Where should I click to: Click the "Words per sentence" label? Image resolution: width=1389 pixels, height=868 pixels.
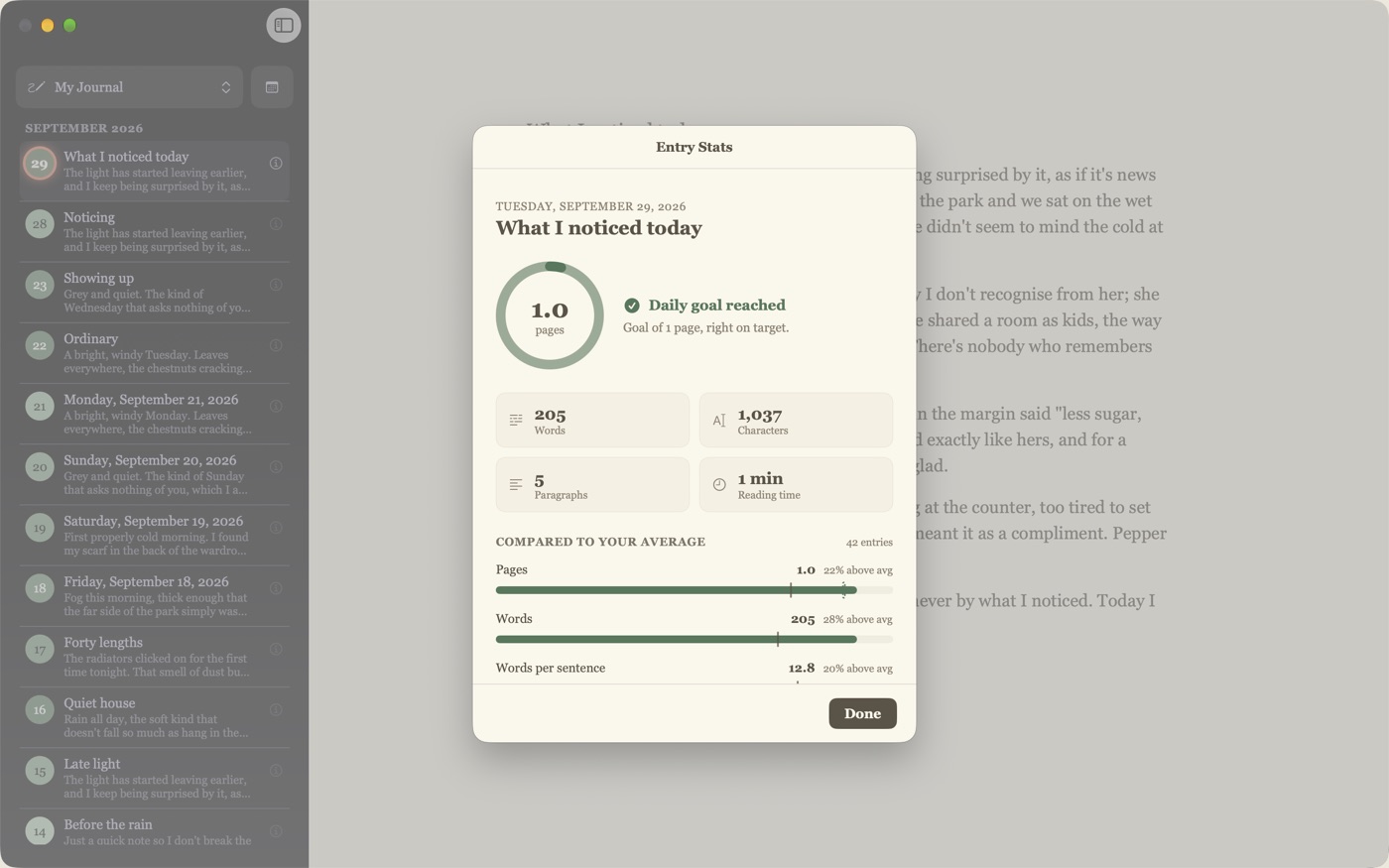click(x=551, y=669)
